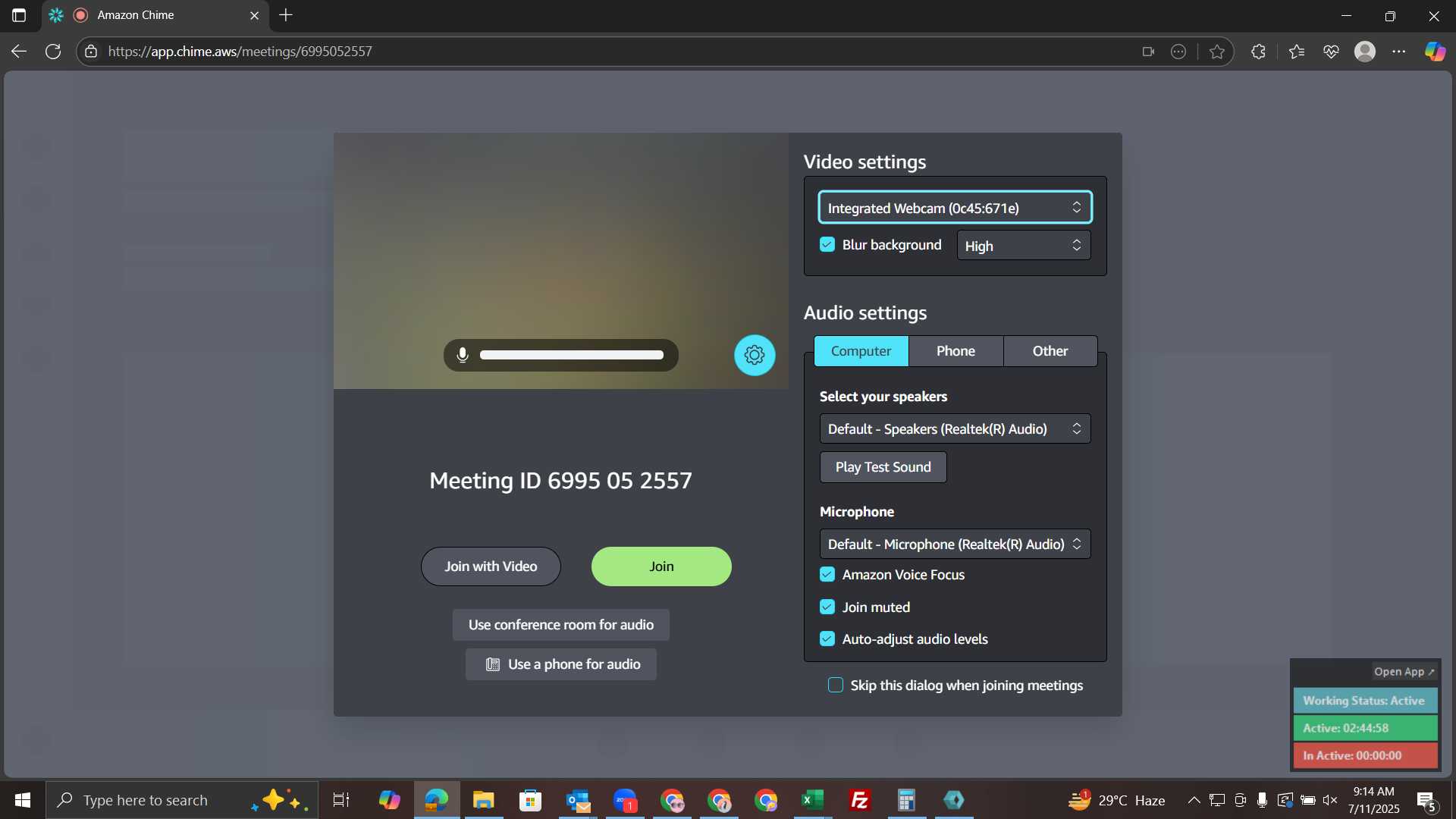Open the gear settings button on video preview
1456x819 pixels.
[x=755, y=355]
